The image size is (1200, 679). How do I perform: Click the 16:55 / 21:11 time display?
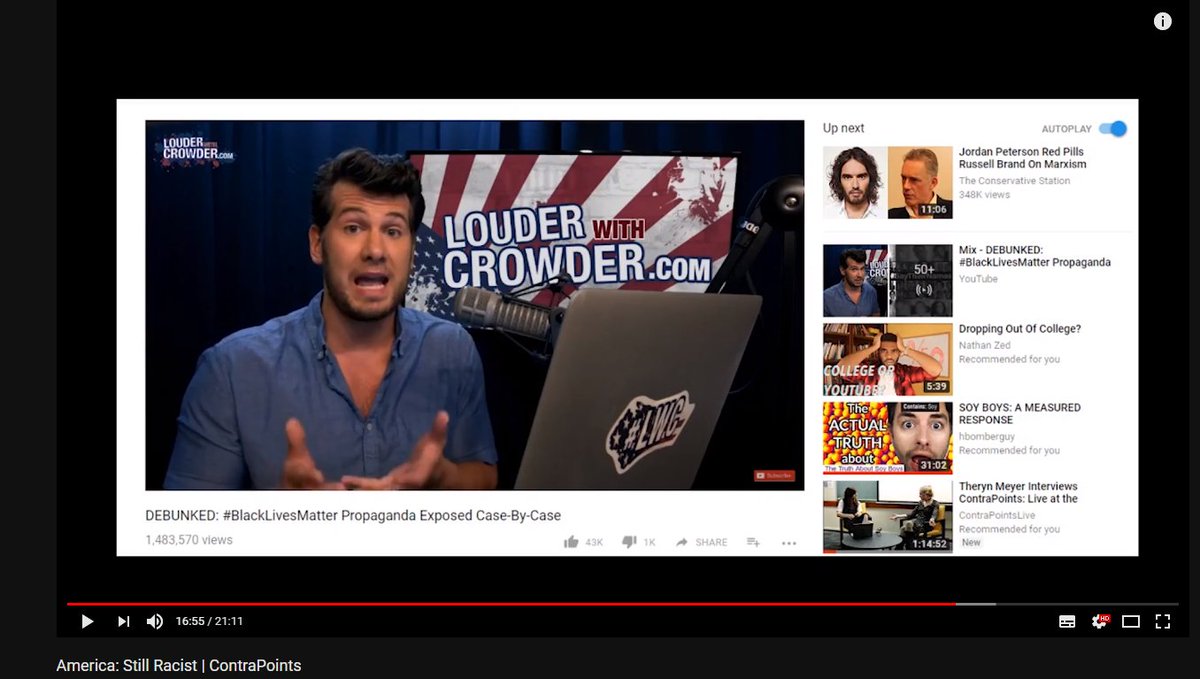(x=209, y=621)
